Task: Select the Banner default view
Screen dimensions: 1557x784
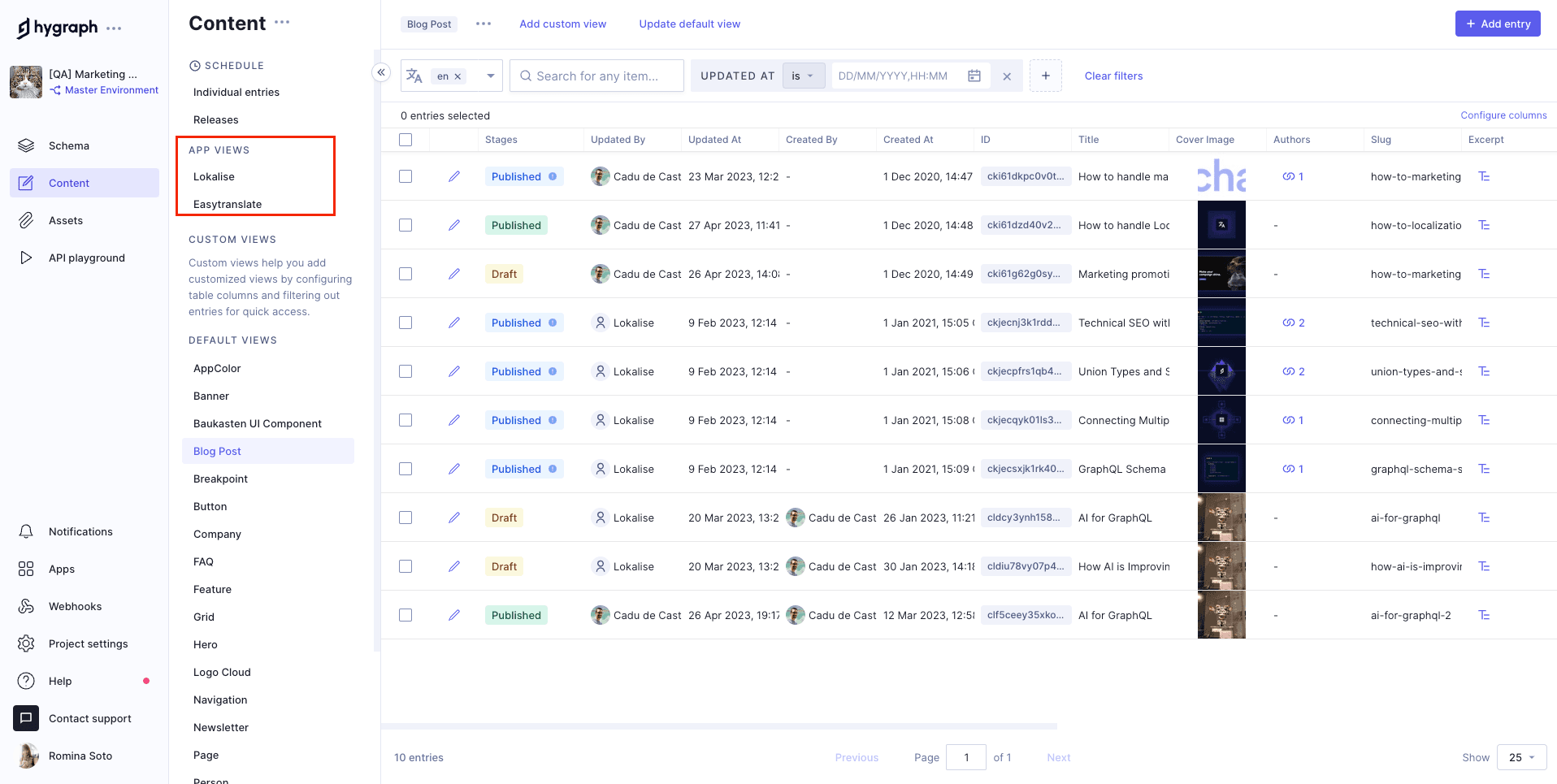Action: tap(210, 396)
